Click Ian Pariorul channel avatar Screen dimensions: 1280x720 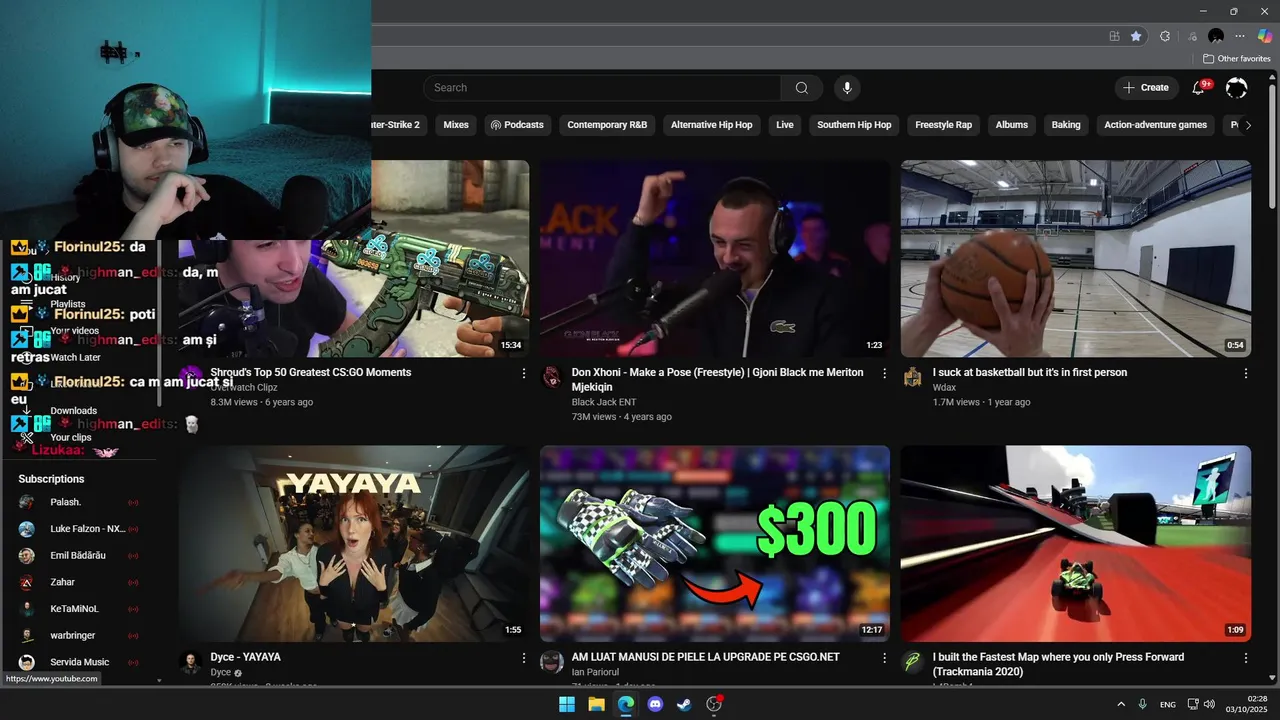tap(552, 662)
